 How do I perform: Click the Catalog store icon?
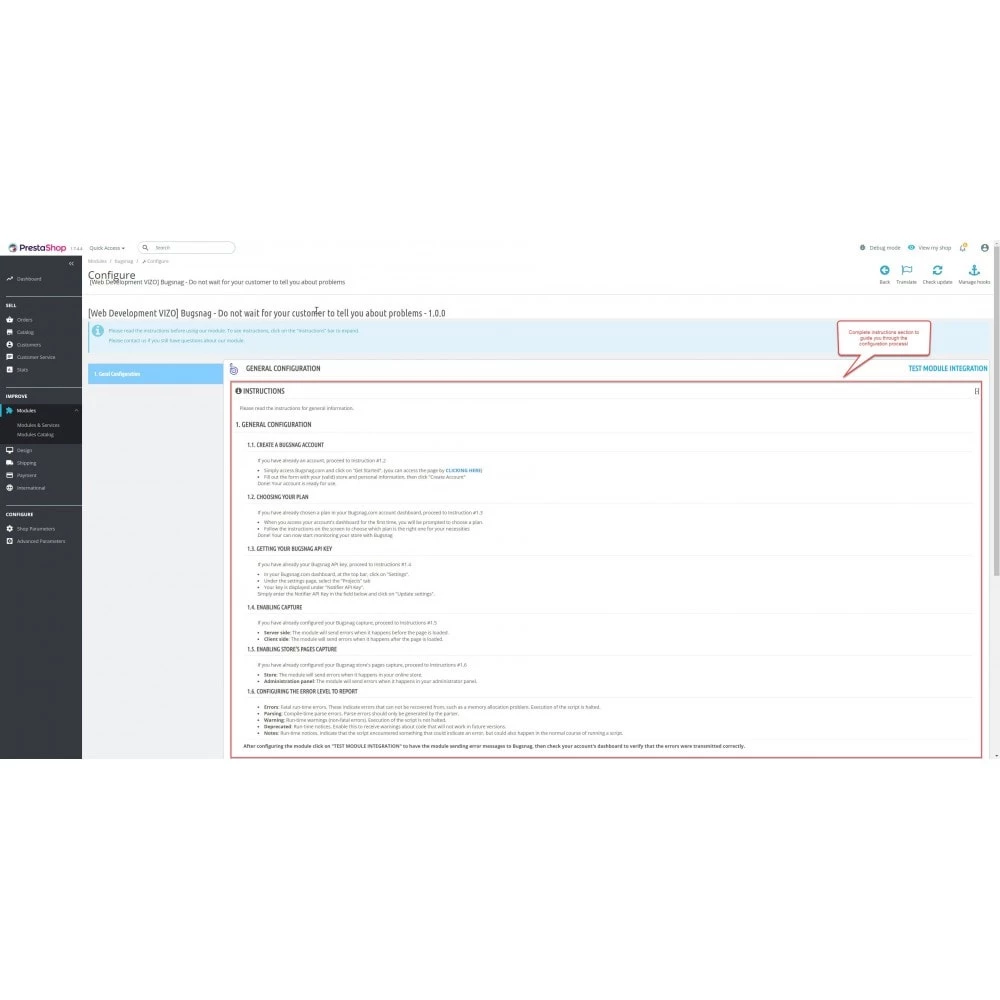tap(10, 332)
